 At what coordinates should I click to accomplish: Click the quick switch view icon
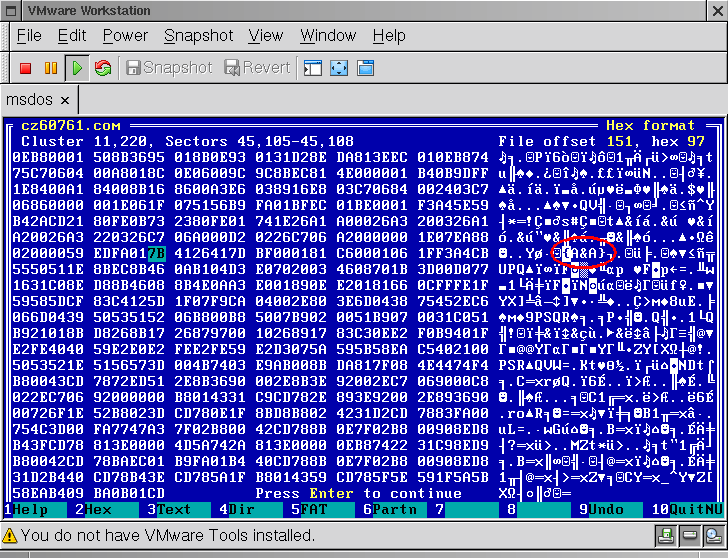click(365, 68)
